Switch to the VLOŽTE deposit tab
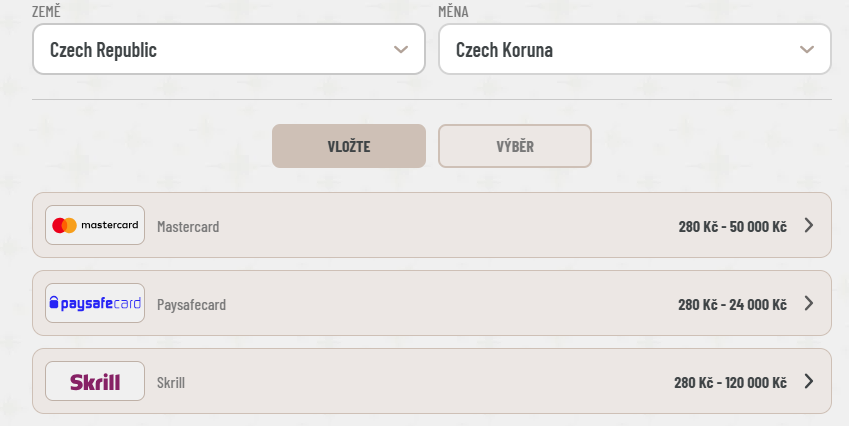Image resolution: width=849 pixels, height=426 pixels. point(349,146)
